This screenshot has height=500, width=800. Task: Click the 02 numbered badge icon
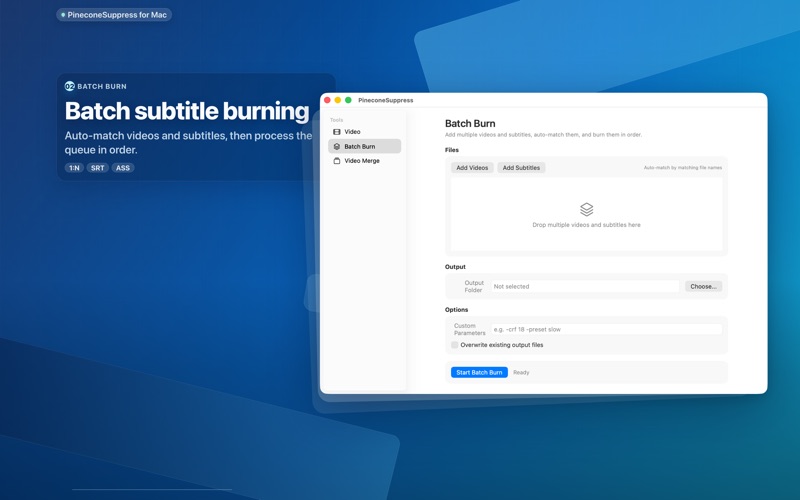[x=69, y=86]
